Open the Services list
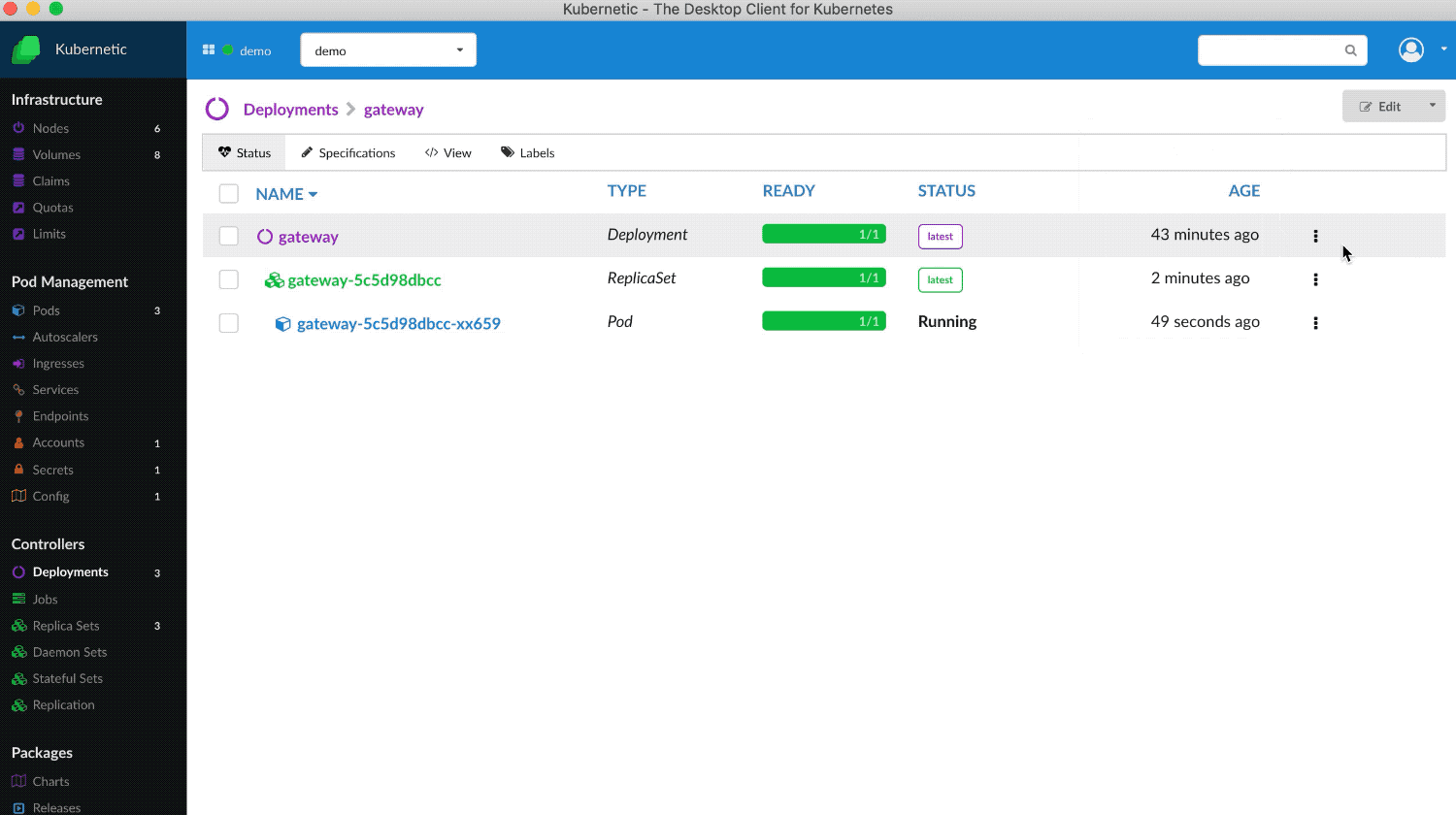 tap(56, 389)
